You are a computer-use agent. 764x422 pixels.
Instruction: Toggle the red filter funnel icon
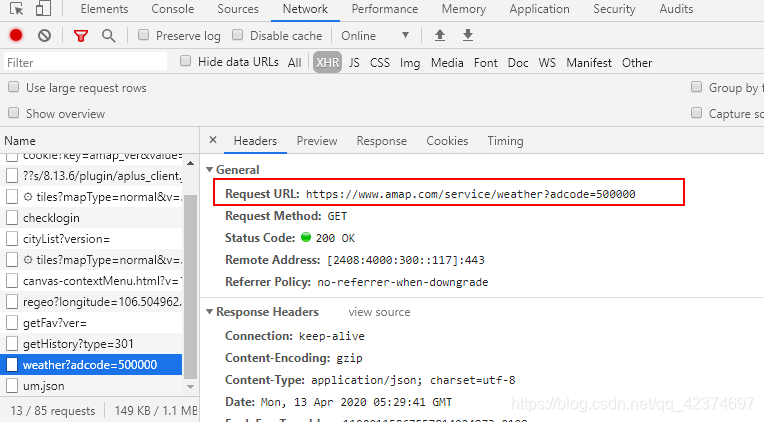pyautogui.click(x=81, y=36)
